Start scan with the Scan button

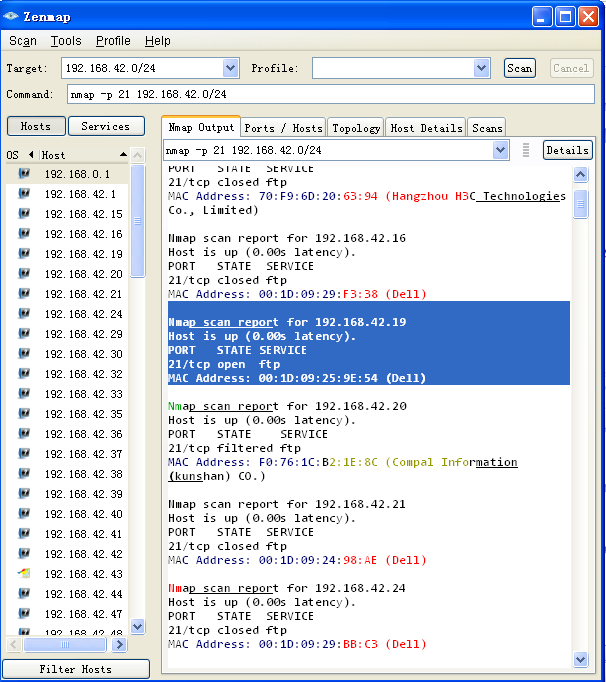coord(519,68)
